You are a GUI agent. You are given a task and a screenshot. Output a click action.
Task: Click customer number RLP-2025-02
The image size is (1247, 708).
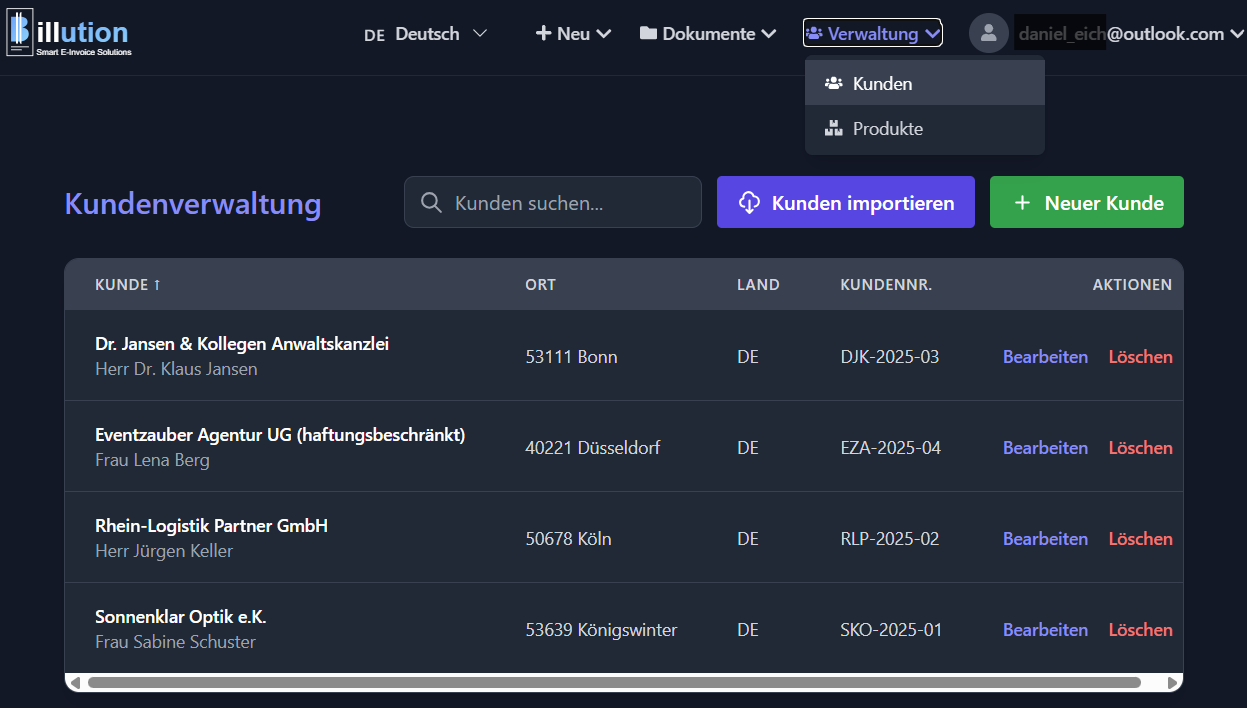(890, 539)
